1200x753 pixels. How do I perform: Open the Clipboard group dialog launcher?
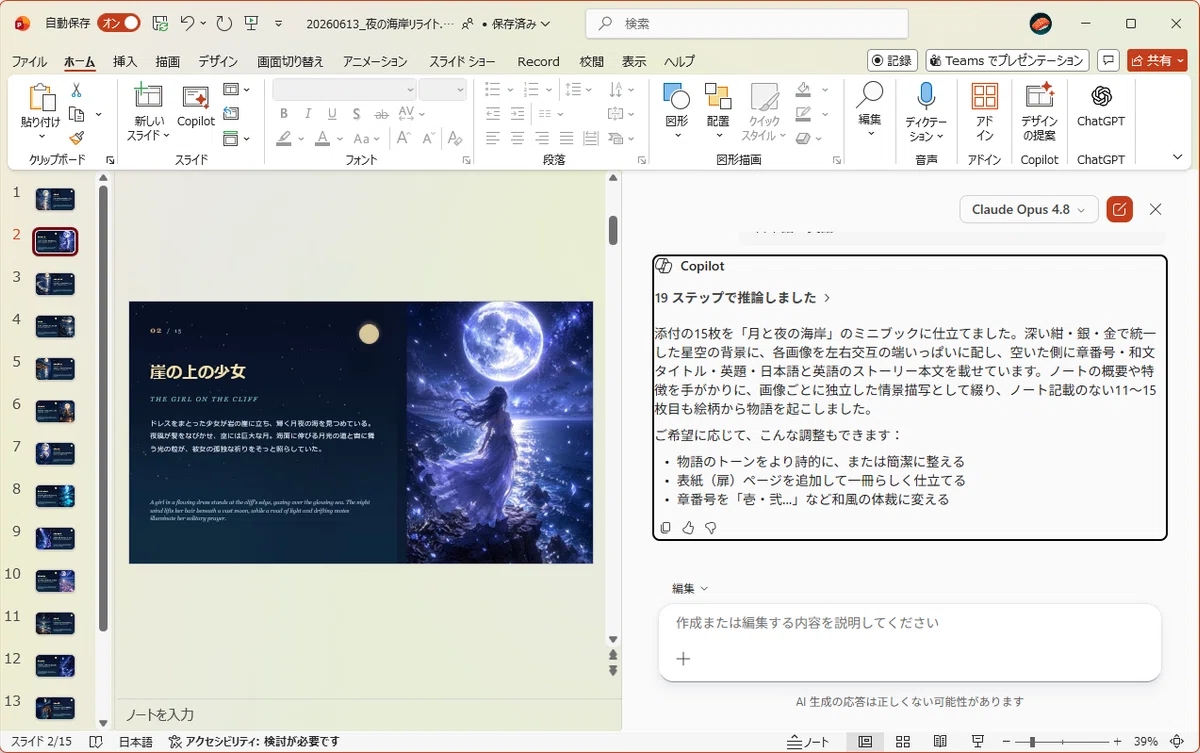[110, 160]
